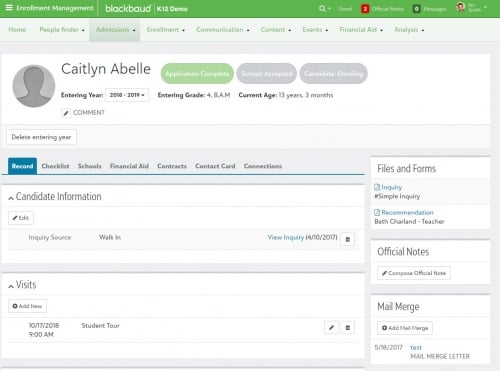Image resolution: width=500 pixels, height=371 pixels.
Task: Switch to the Financial Aid record tab
Action: pos(129,166)
